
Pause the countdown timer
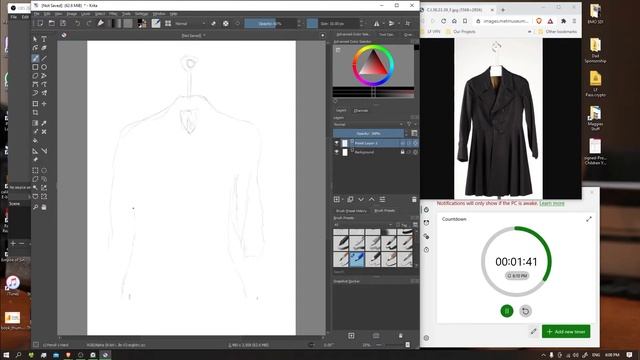pyautogui.click(x=507, y=311)
